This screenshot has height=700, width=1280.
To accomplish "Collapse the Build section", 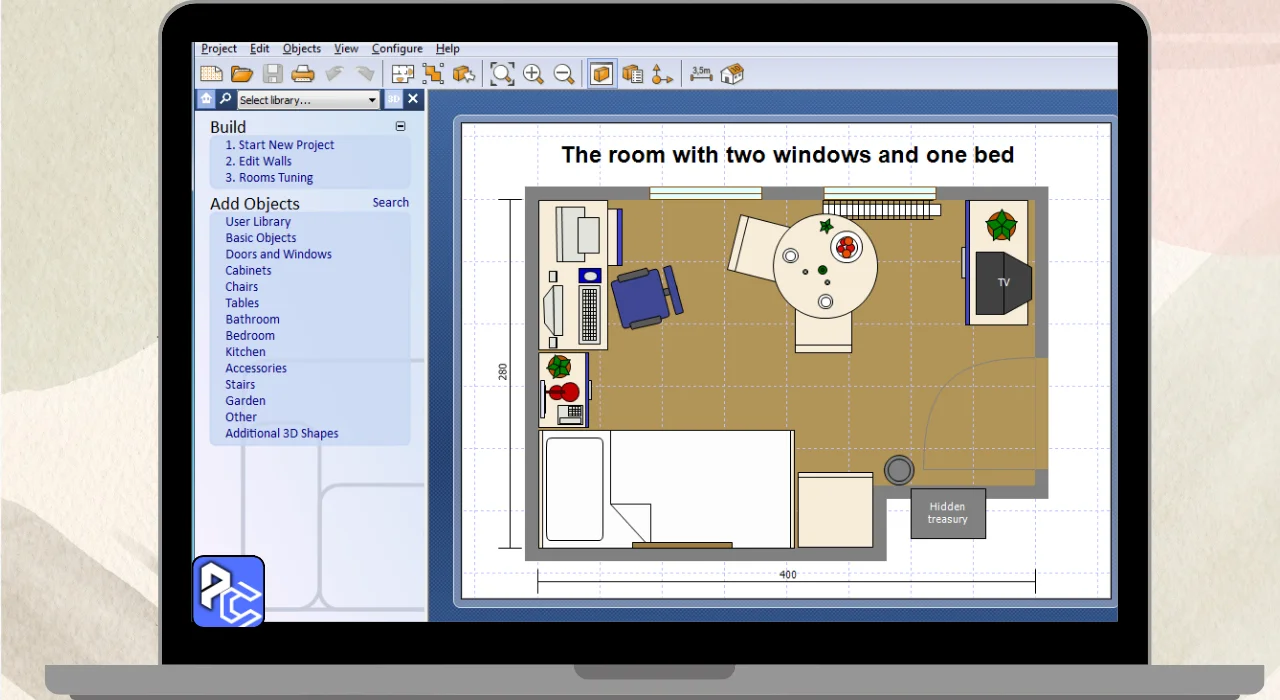I will coord(401,126).
